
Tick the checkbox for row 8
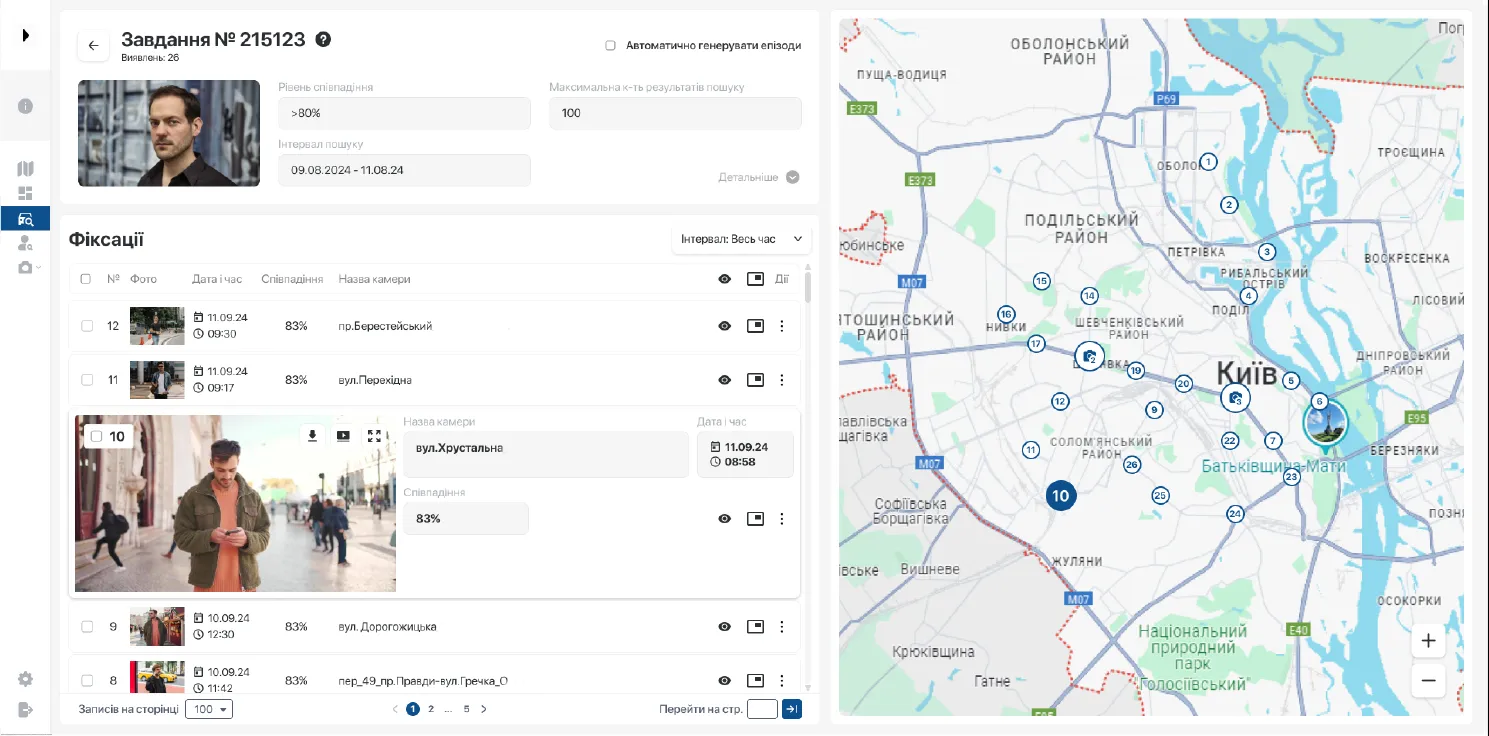87,681
